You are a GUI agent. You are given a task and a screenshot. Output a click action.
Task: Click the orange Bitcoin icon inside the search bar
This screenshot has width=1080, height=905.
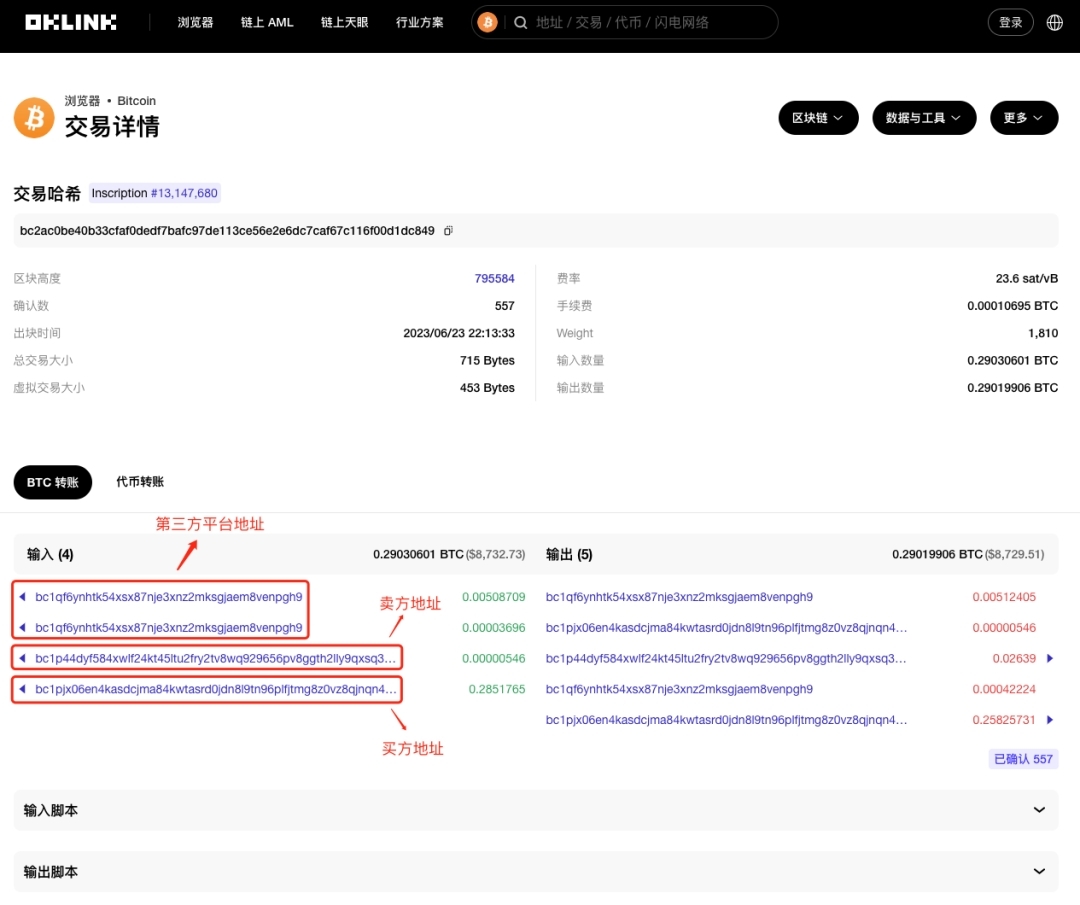pos(487,21)
